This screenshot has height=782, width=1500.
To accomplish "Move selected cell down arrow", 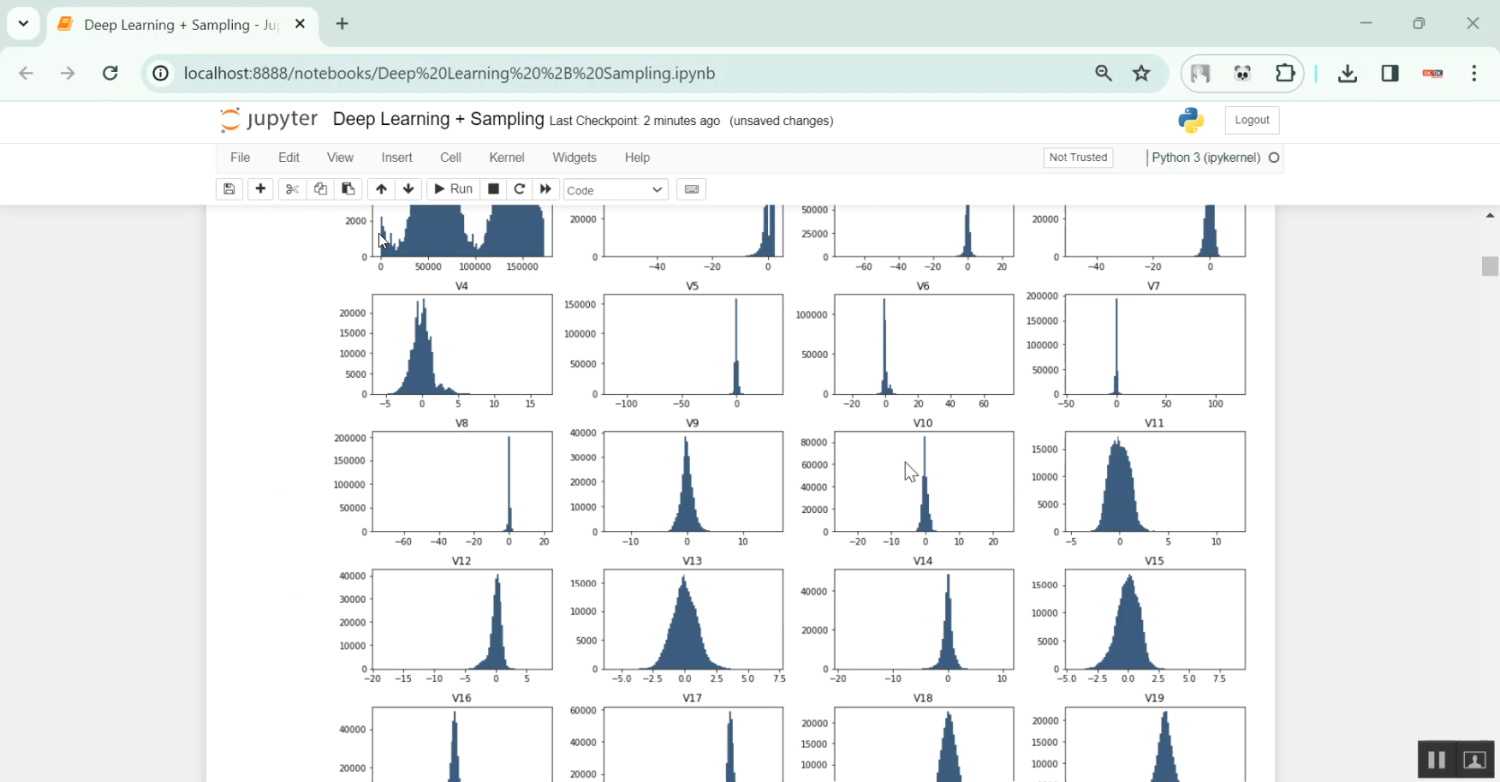I will (408, 189).
